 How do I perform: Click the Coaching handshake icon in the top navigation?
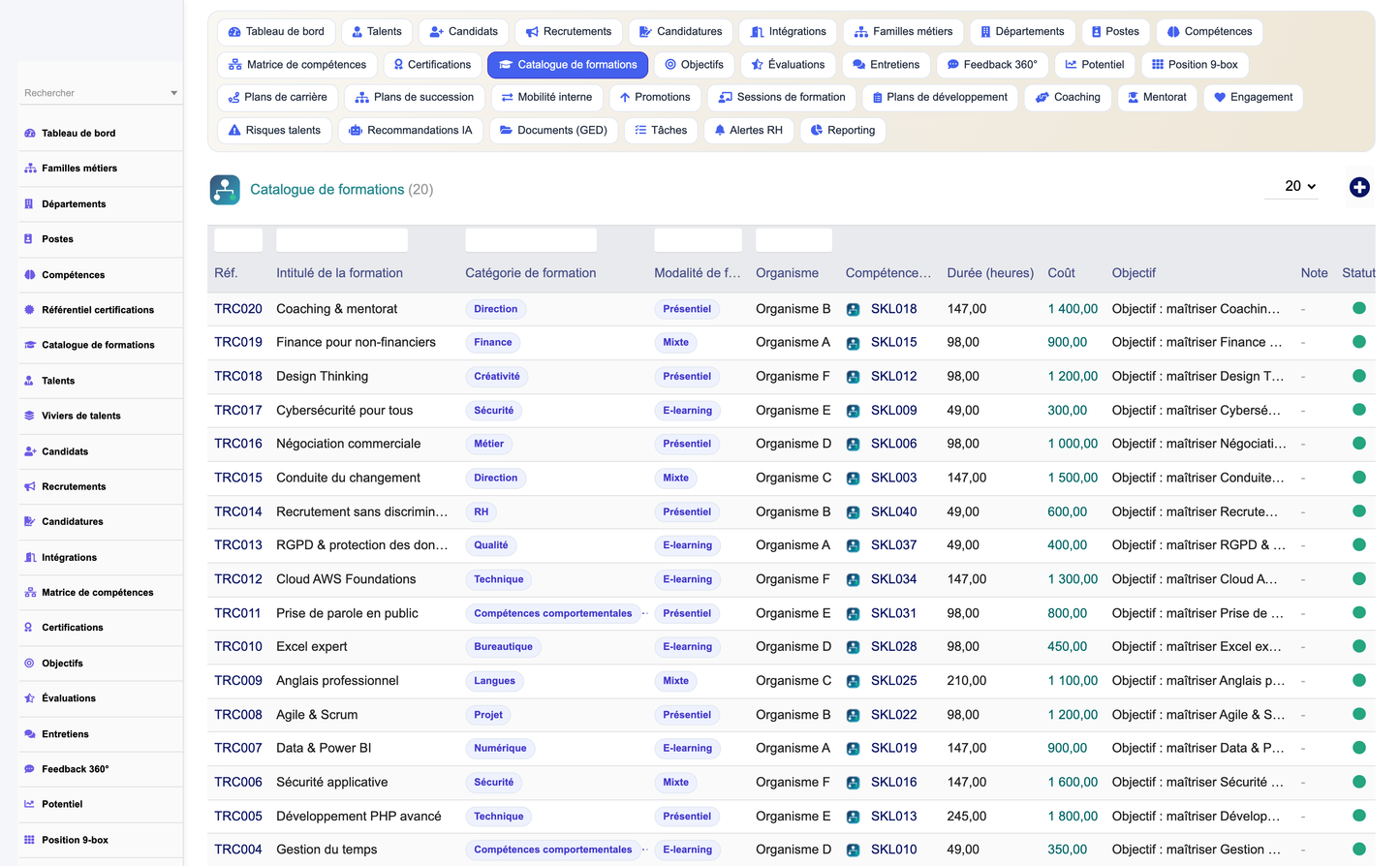pyautogui.click(x=1042, y=97)
